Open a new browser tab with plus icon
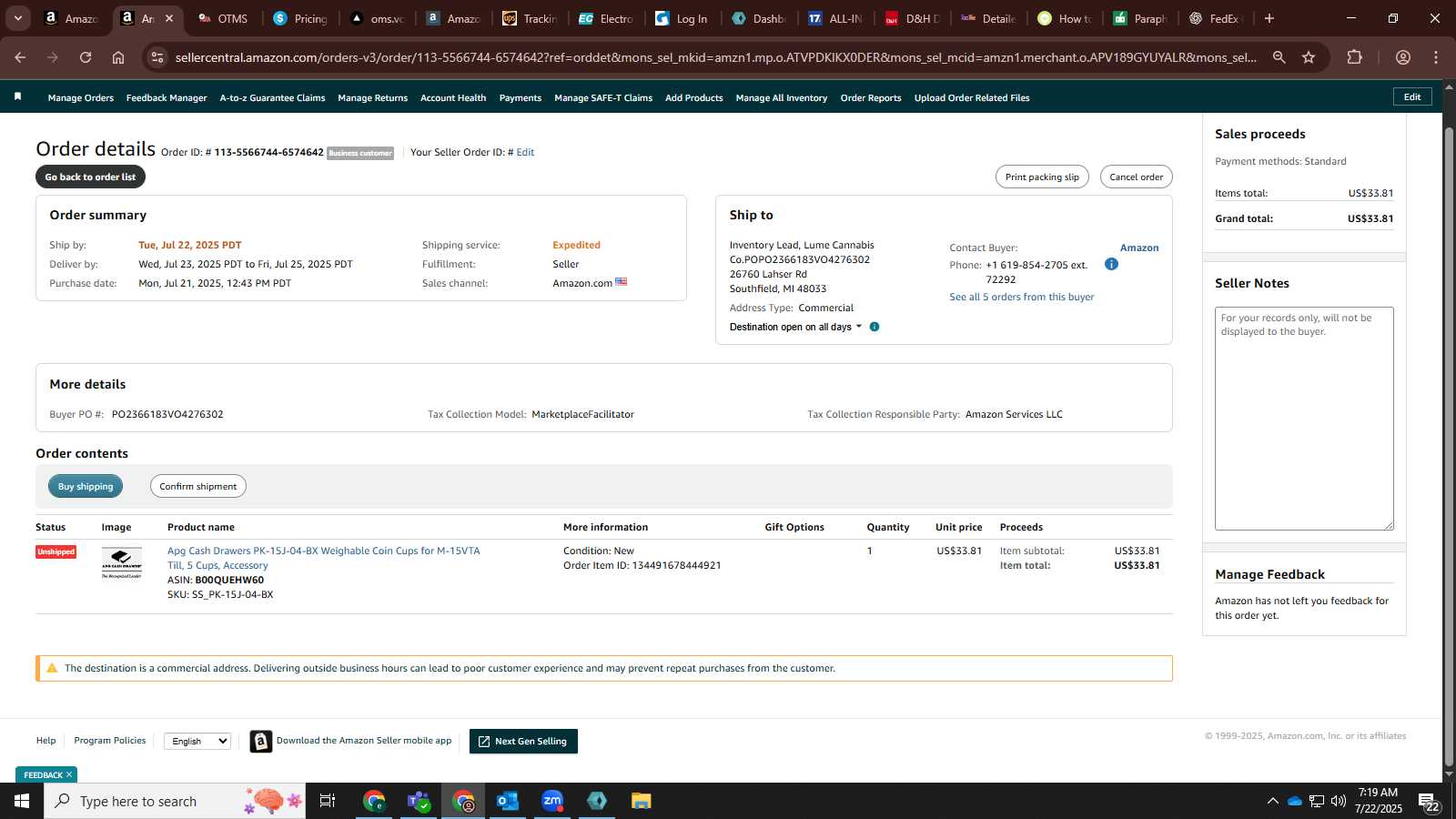 1269,18
